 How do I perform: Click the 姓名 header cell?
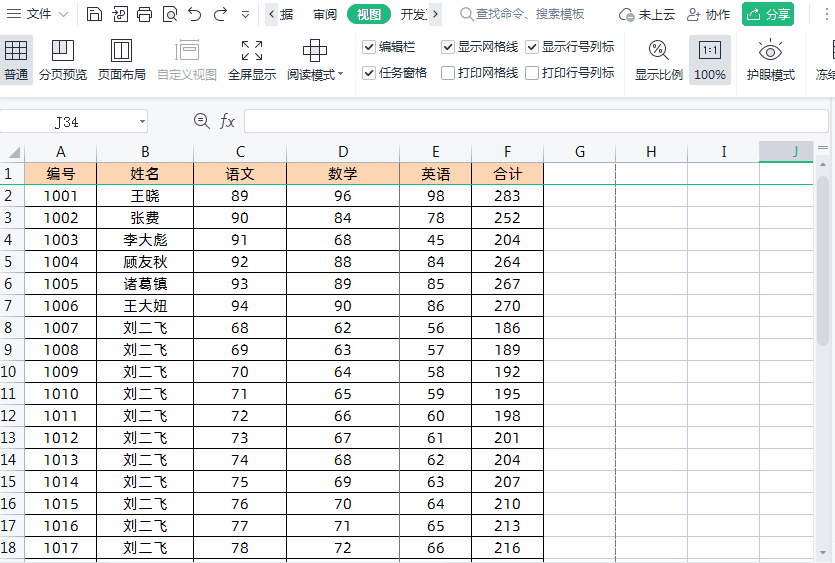(145, 174)
